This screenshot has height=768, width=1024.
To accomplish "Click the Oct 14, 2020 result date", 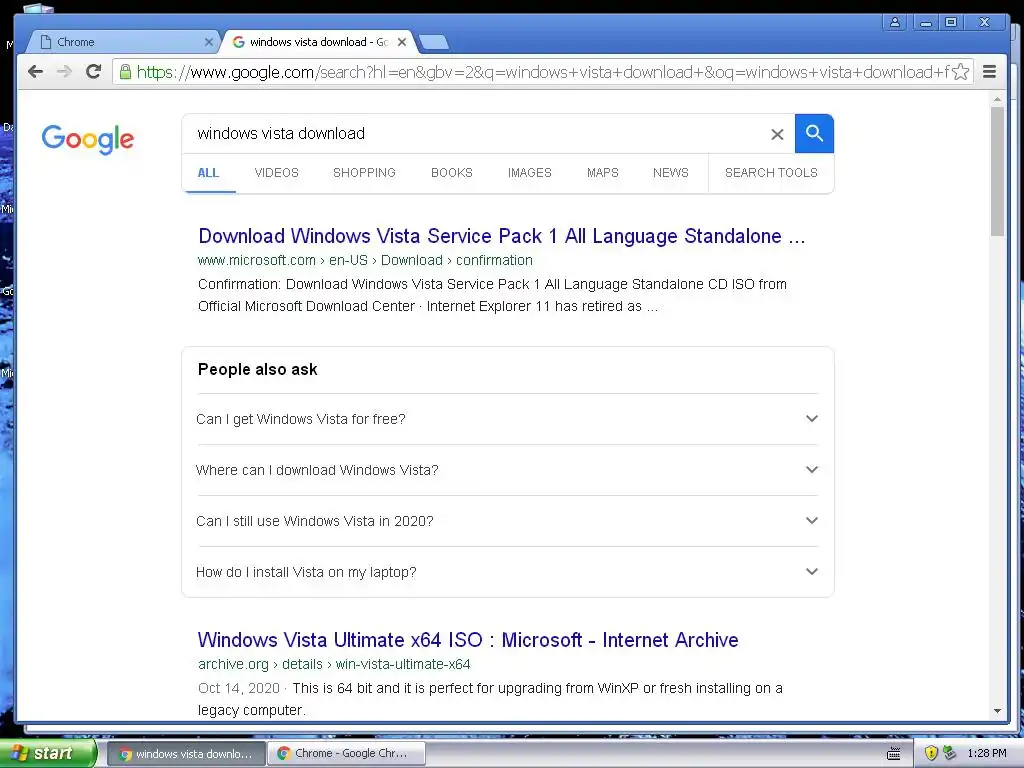I will click(238, 688).
